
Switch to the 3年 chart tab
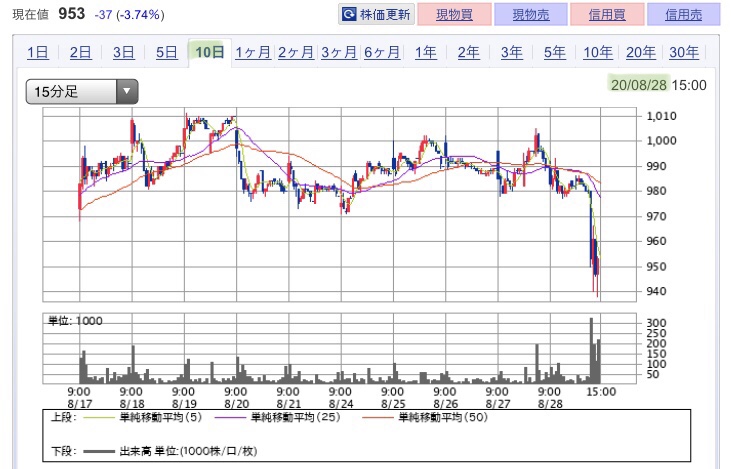(511, 52)
